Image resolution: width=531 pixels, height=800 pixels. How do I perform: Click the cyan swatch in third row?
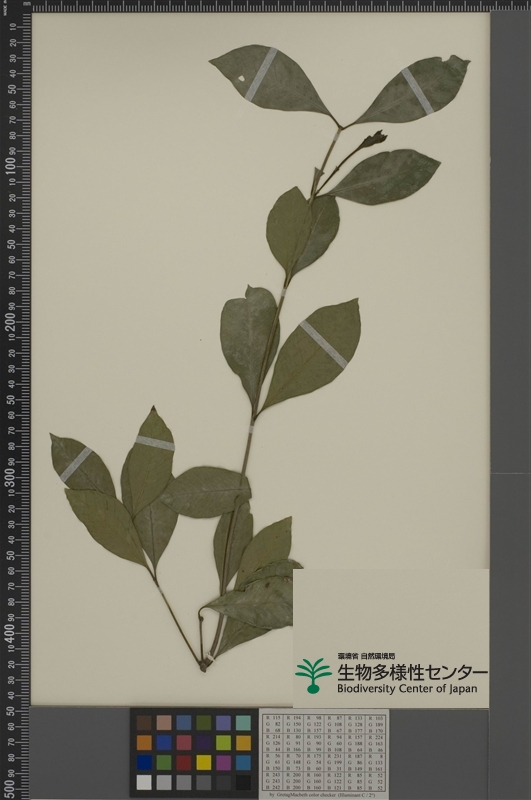243,762
